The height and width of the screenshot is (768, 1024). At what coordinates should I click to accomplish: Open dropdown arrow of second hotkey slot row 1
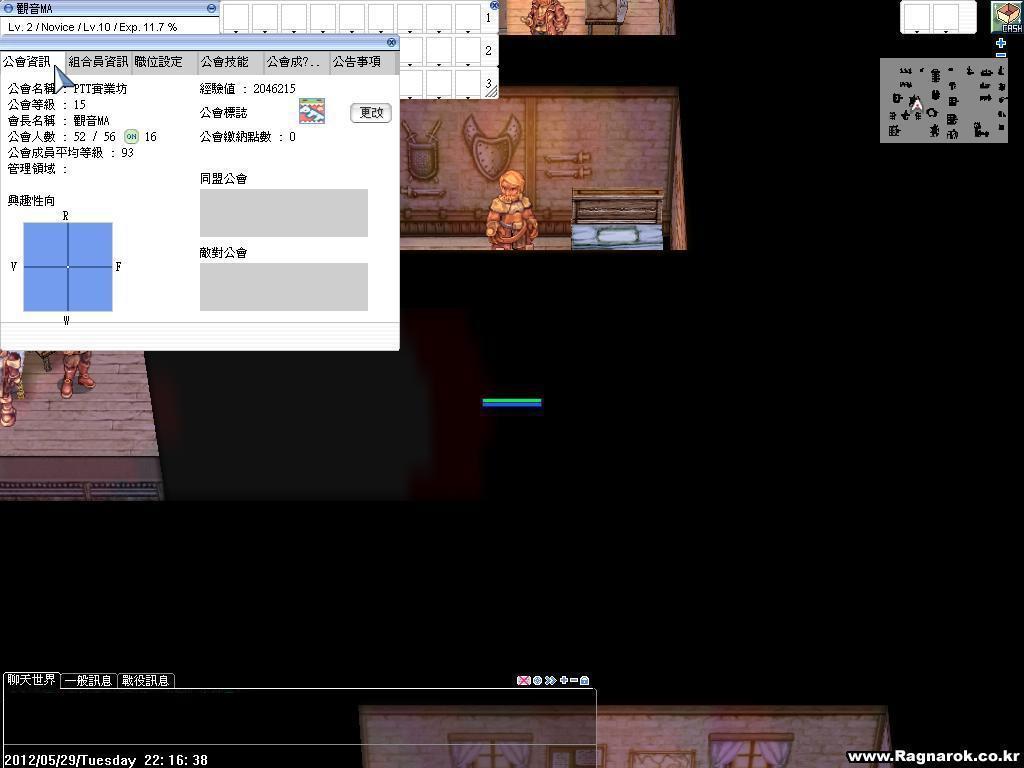tap(264, 31)
